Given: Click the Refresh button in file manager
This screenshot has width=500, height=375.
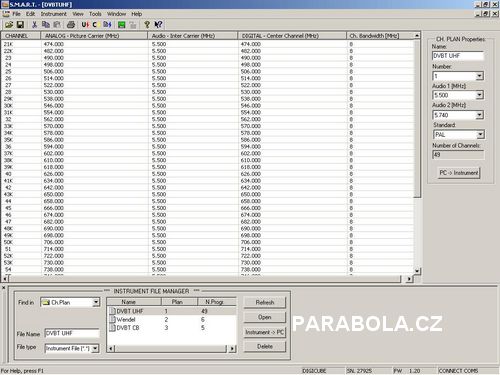Looking at the screenshot, I should click(x=265, y=302).
